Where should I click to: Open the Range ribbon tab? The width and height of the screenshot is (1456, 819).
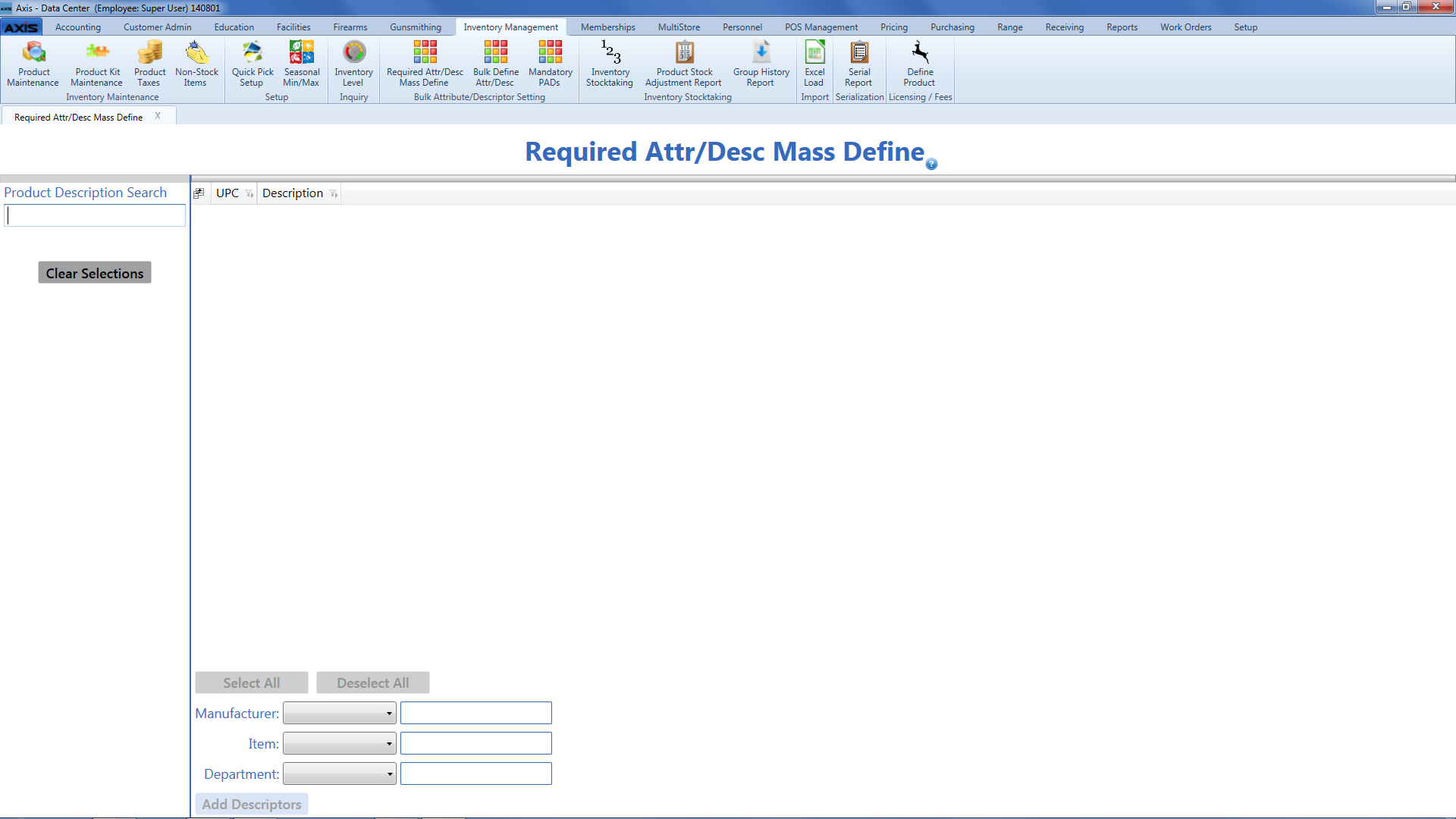pyautogui.click(x=1010, y=27)
